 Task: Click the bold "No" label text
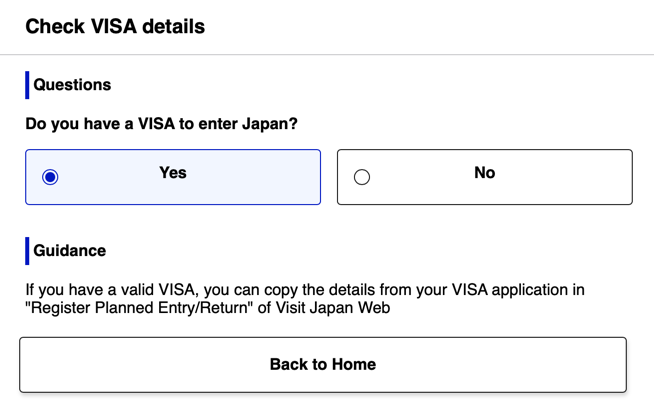[485, 173]
